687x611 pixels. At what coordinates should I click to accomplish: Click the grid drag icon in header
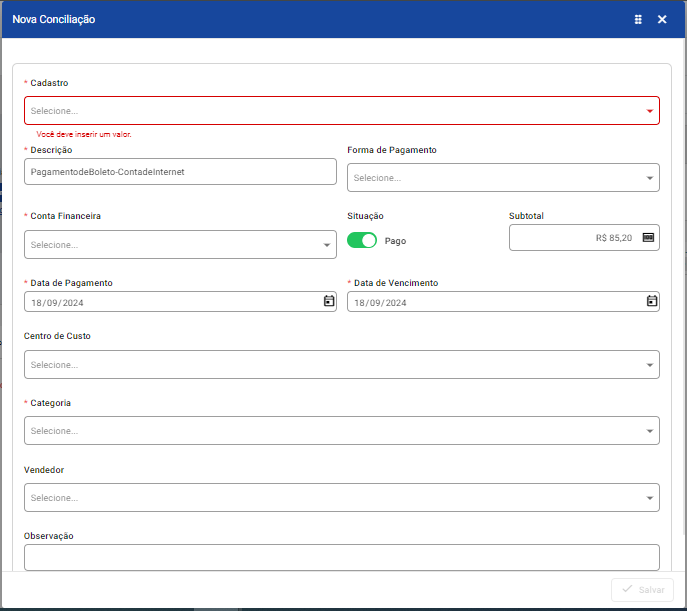click(x=638, y=19)
